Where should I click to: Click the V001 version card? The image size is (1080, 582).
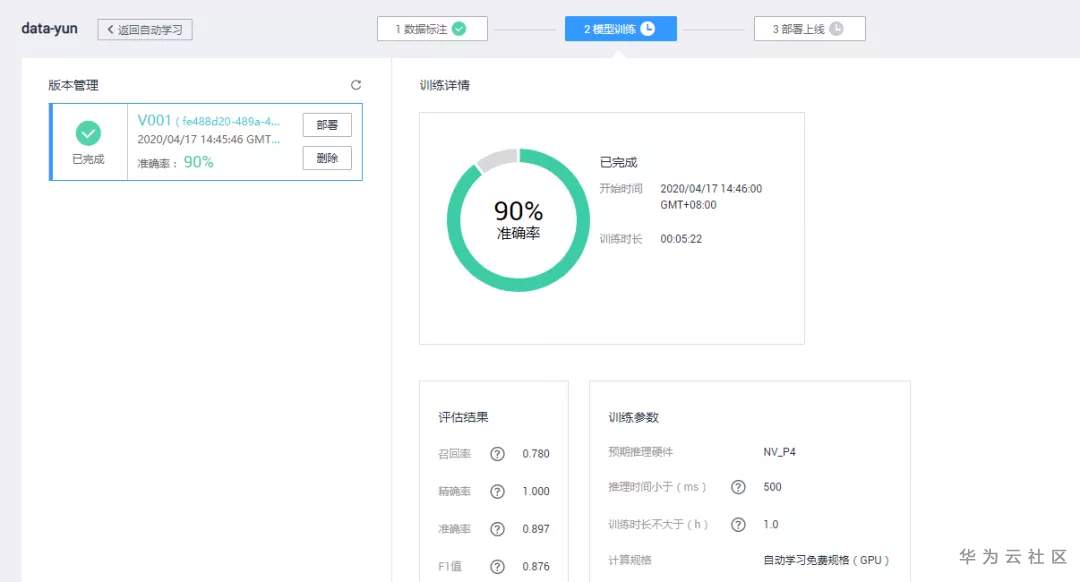click(x=206, y=142)
